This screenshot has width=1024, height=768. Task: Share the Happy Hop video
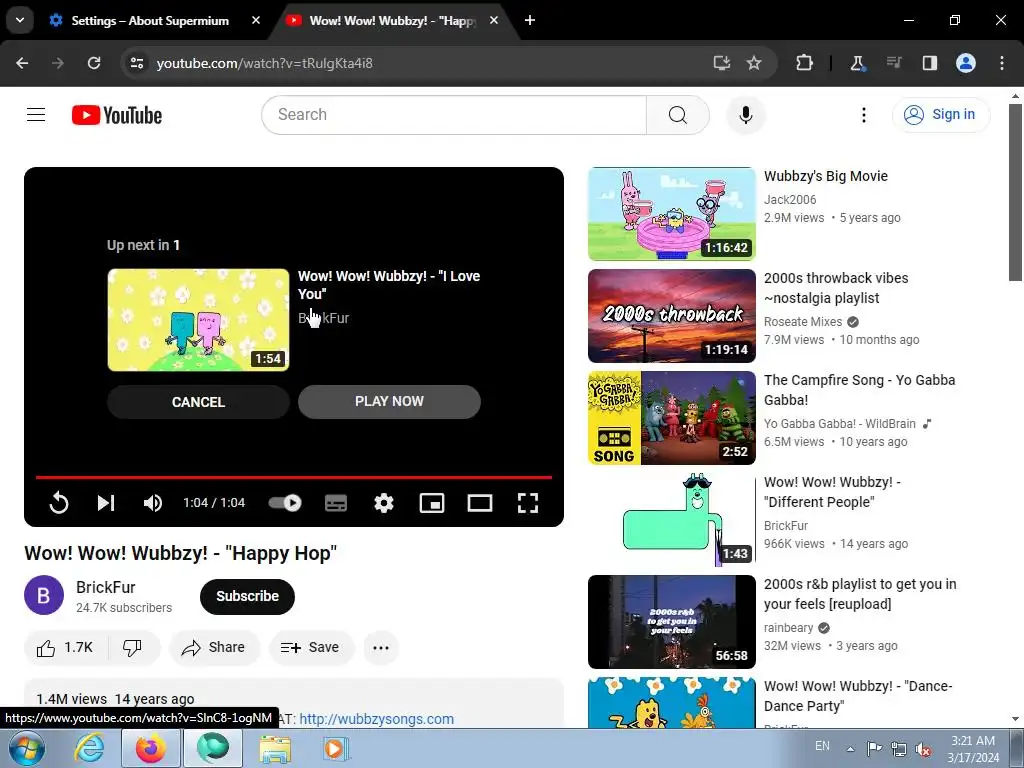click(x=214, y=647)
